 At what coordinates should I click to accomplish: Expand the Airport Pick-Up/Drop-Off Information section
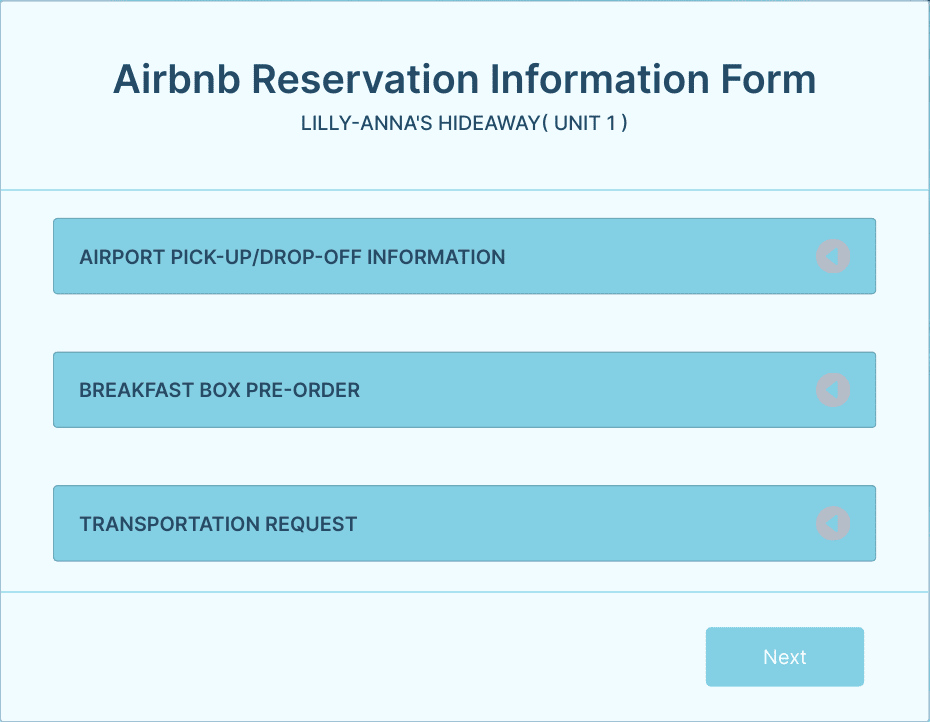pos(464,256)
